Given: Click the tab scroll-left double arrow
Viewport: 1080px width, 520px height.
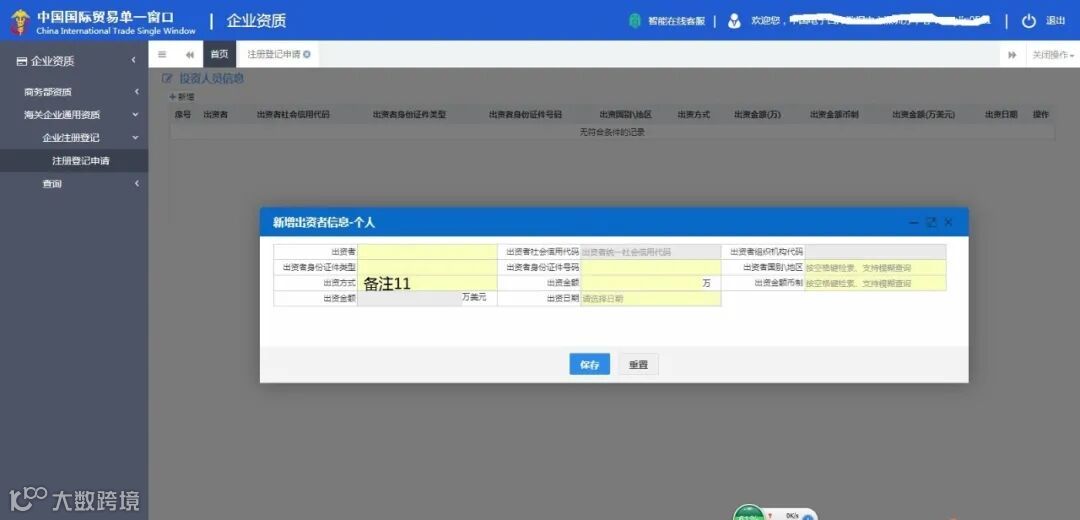Looking at the screenshot, I should click(x=189, y=54).
